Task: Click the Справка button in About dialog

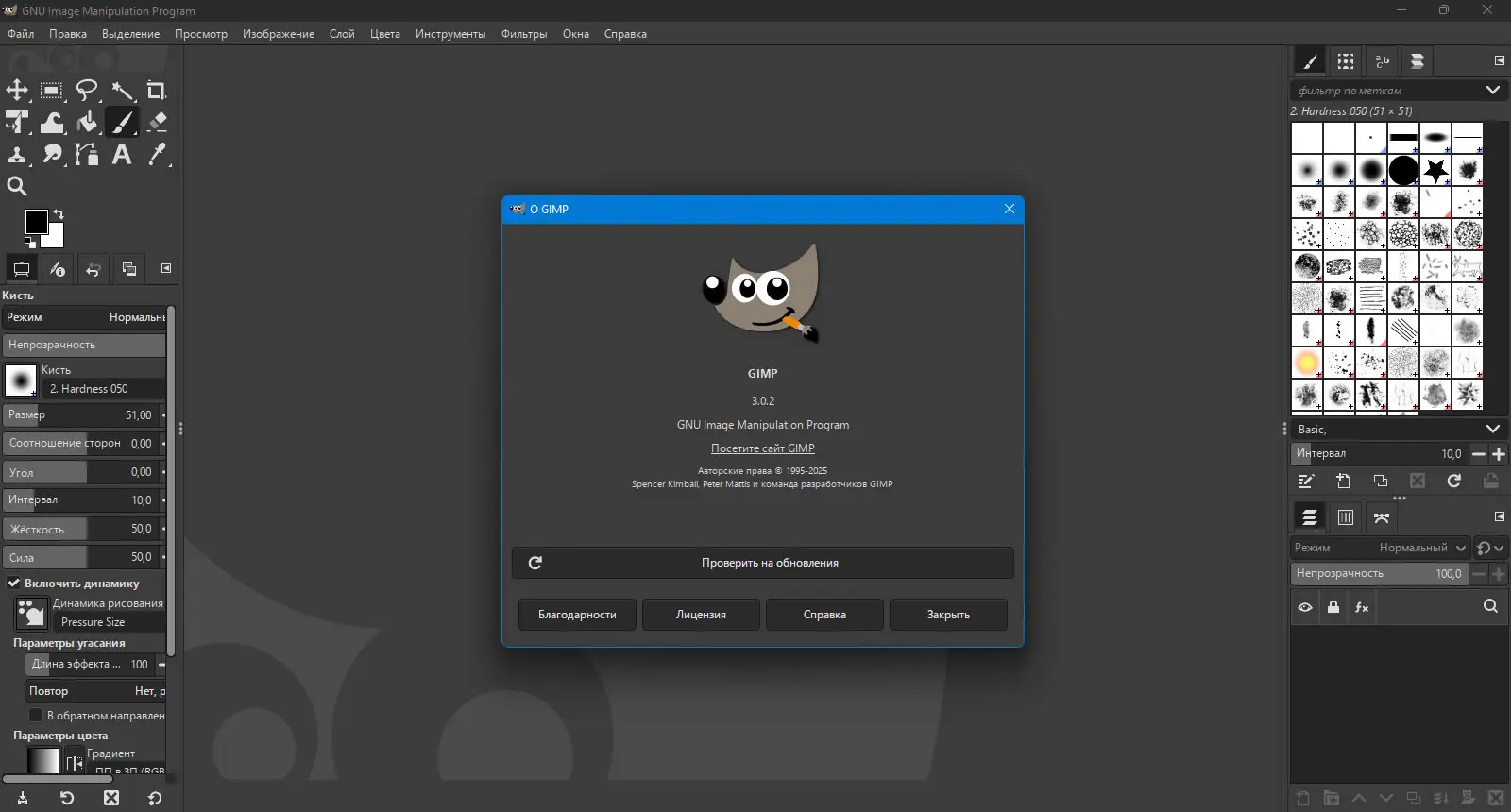Action: click(824, 615)
